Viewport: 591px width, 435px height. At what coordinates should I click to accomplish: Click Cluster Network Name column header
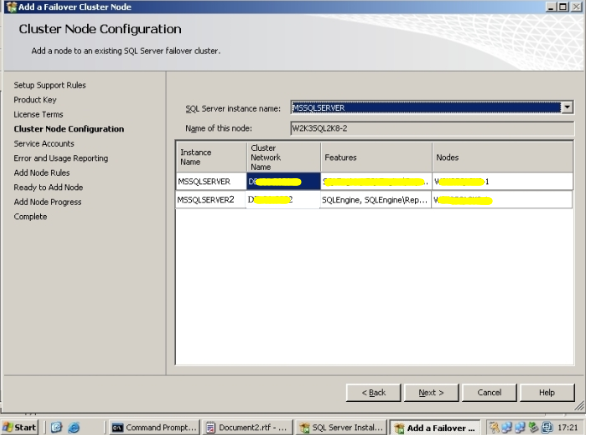[284, 157]
